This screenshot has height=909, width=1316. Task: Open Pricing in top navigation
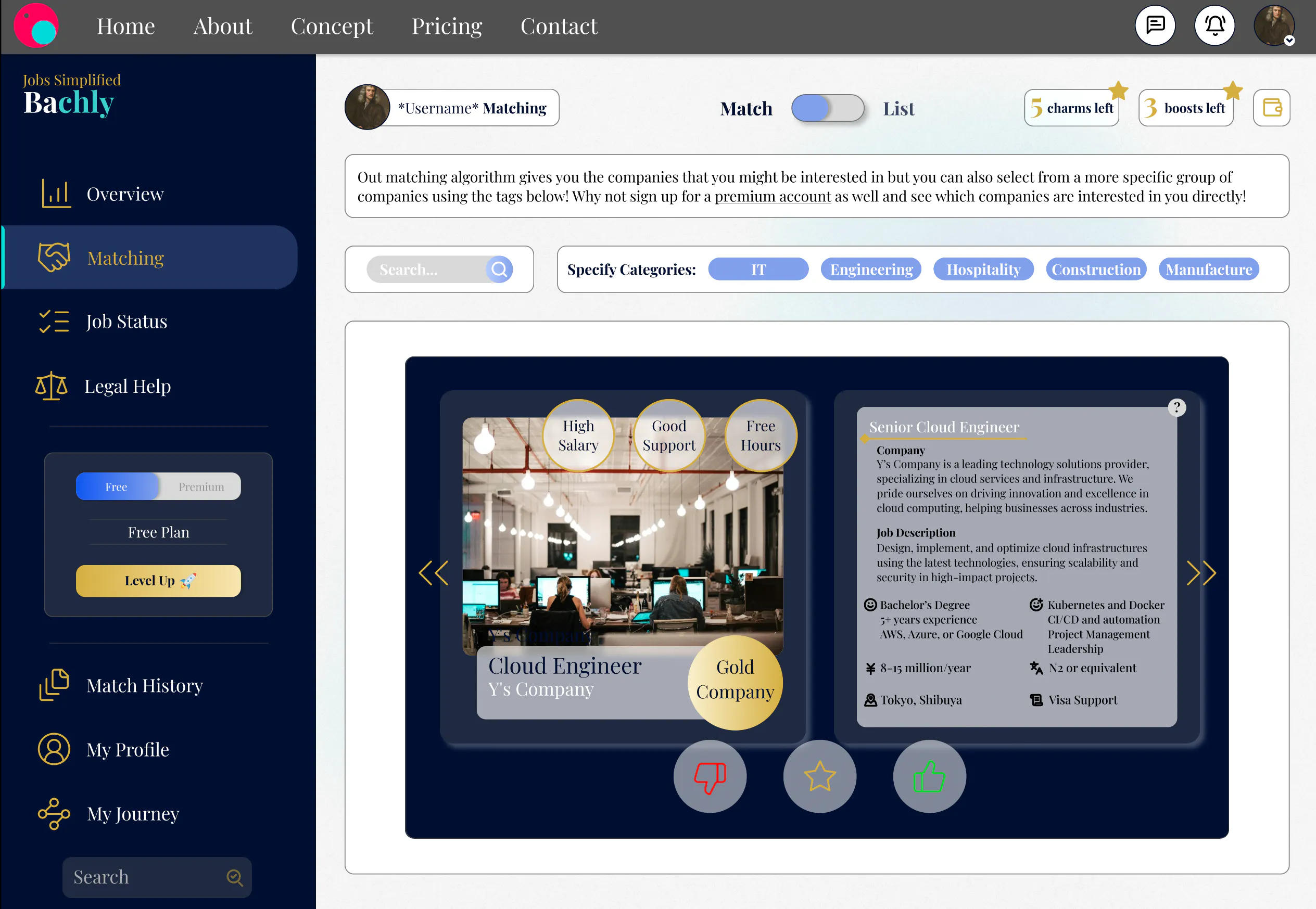pos(447,26)
